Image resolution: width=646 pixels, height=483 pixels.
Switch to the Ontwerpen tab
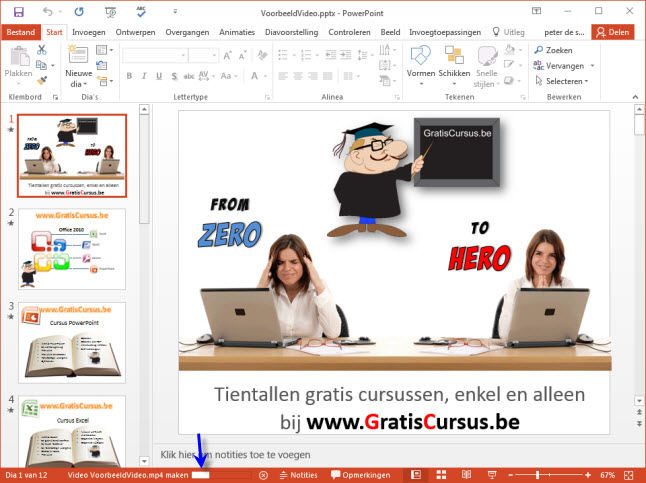click(x=135, y=32)
